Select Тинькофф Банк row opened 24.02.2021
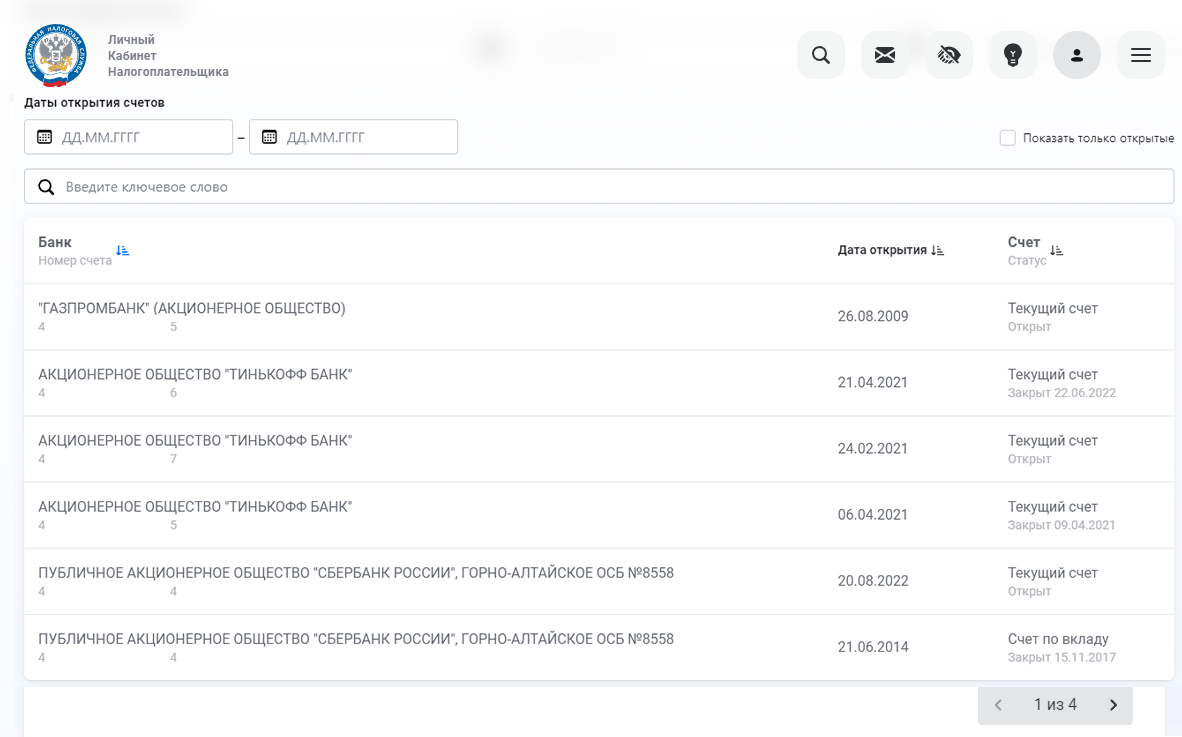 tap(599, 449)
